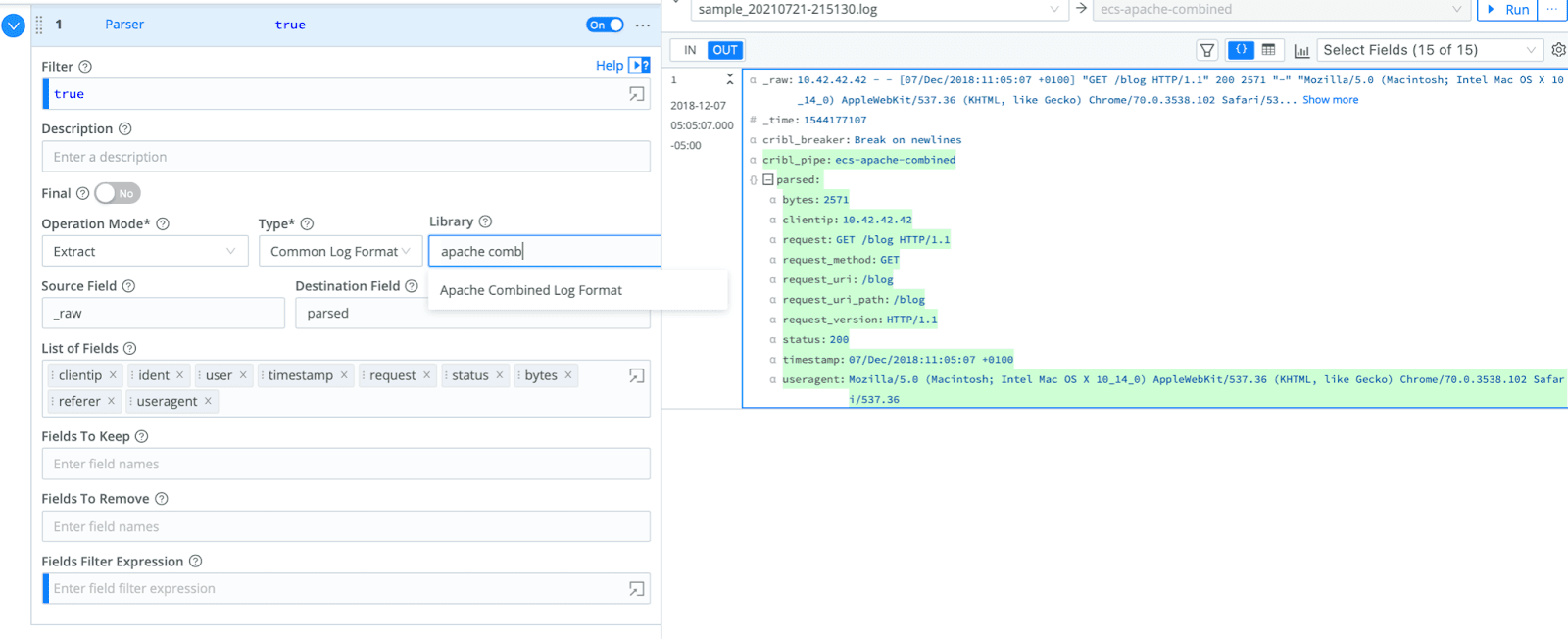Click the Source Field _raw input
1568x639 pixels.
point(163,314)
